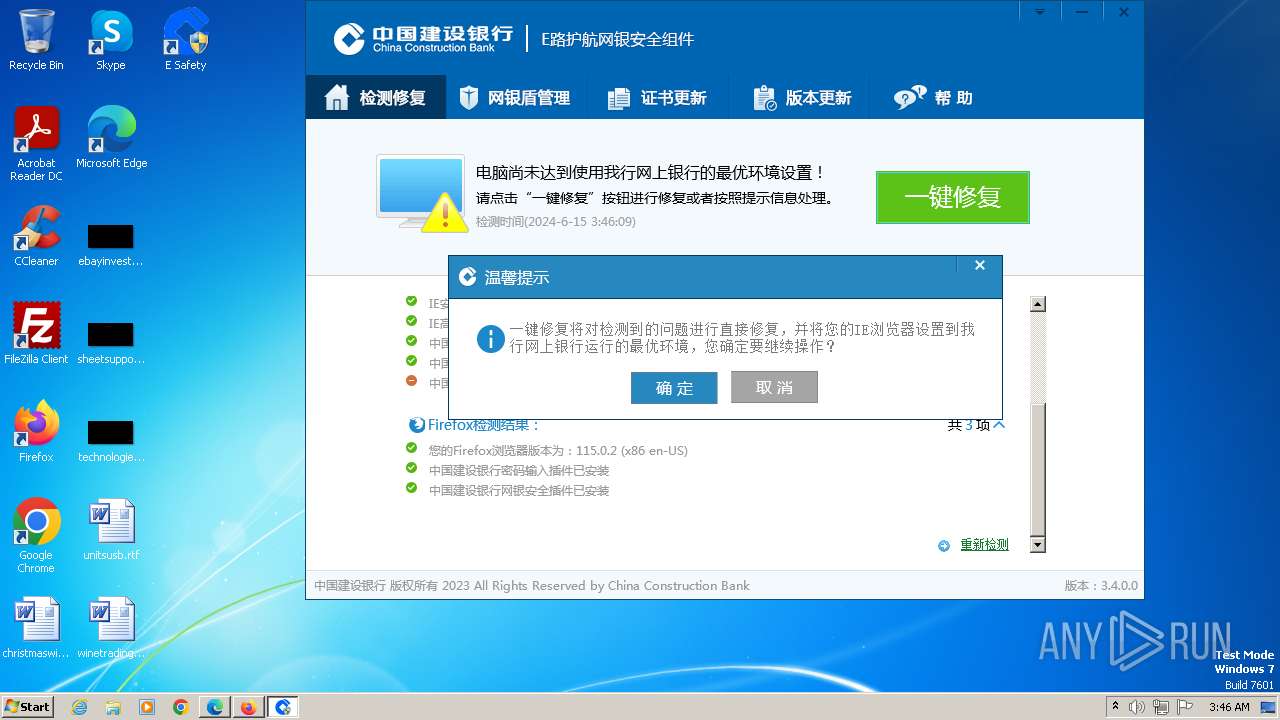Cancel the dialog with 取消 button
This screenshot has height=720, width=1280.
point(774,388)
